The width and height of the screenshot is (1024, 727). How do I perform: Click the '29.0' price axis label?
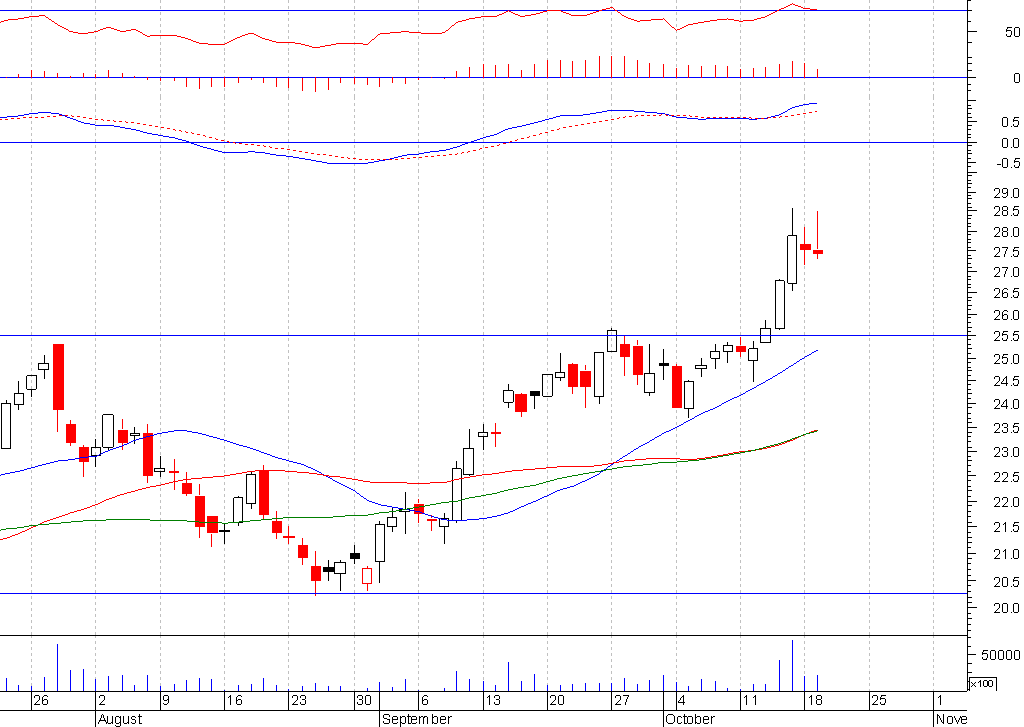click(1006, 193)
